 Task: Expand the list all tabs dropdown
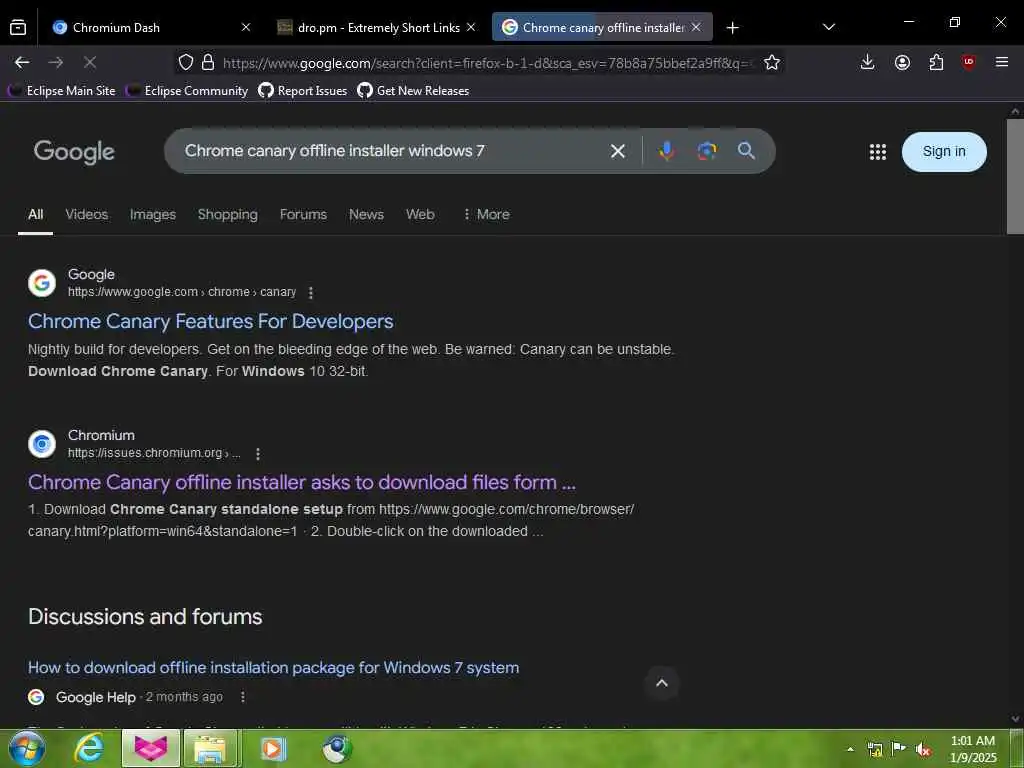(829, 27)
